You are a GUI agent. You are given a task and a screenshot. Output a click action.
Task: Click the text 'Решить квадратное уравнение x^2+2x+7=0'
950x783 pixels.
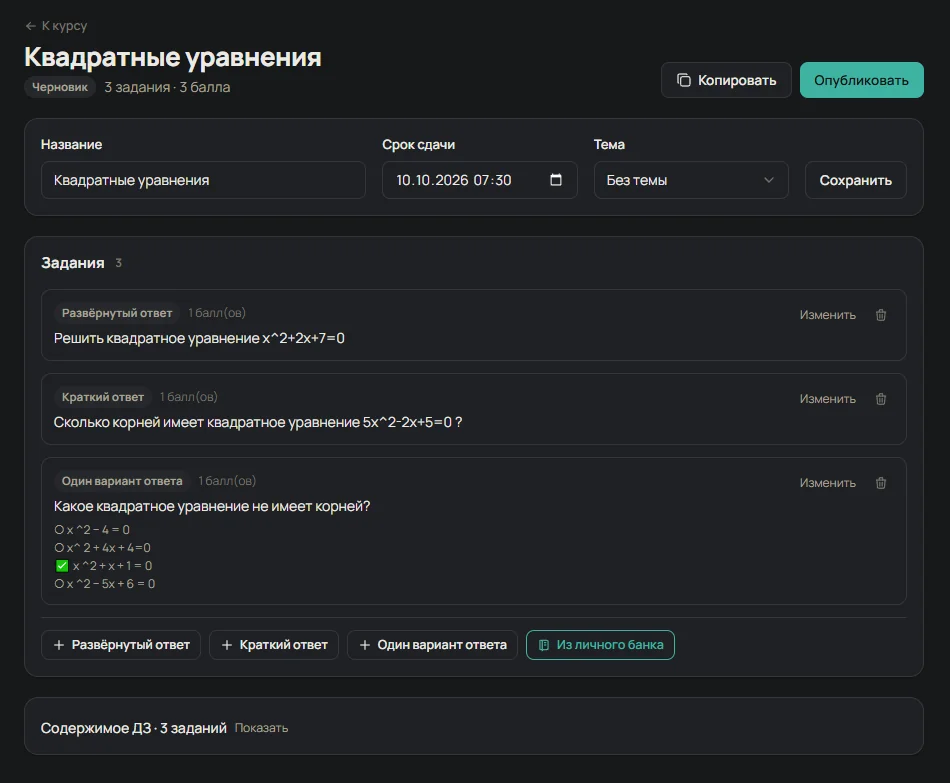click(199, 338)
